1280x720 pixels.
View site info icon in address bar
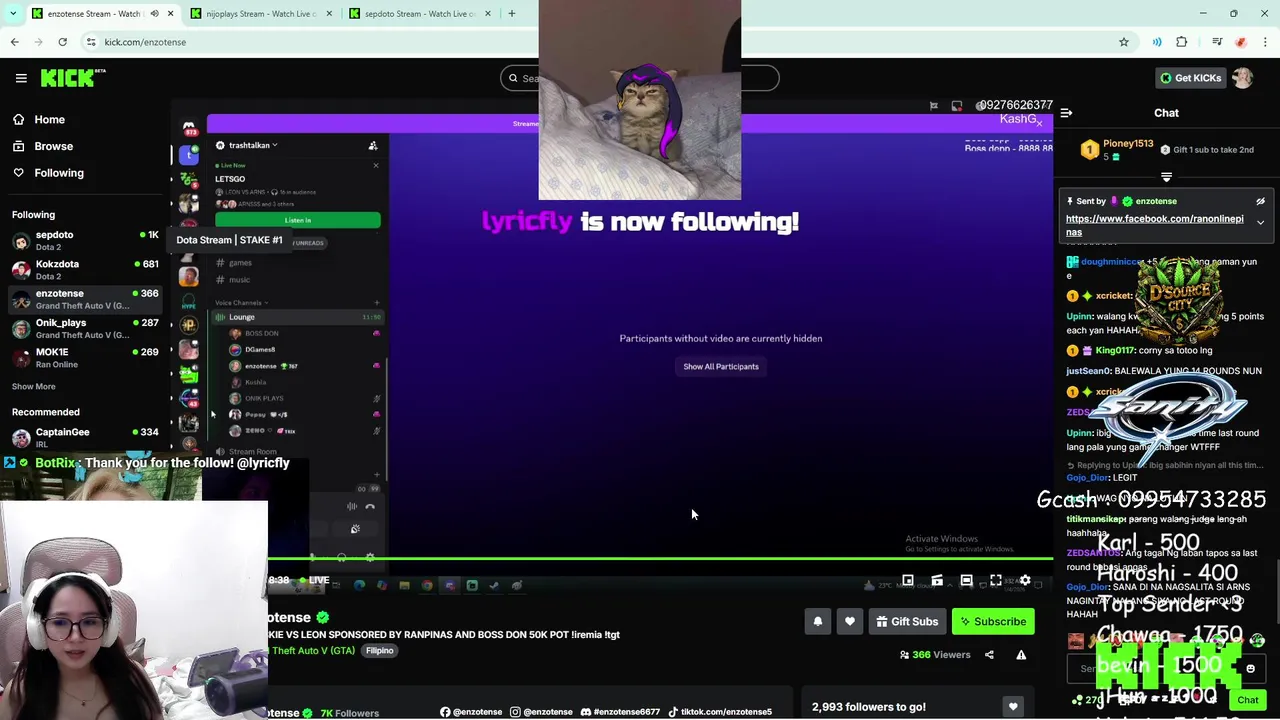click(x=91, y=42)
